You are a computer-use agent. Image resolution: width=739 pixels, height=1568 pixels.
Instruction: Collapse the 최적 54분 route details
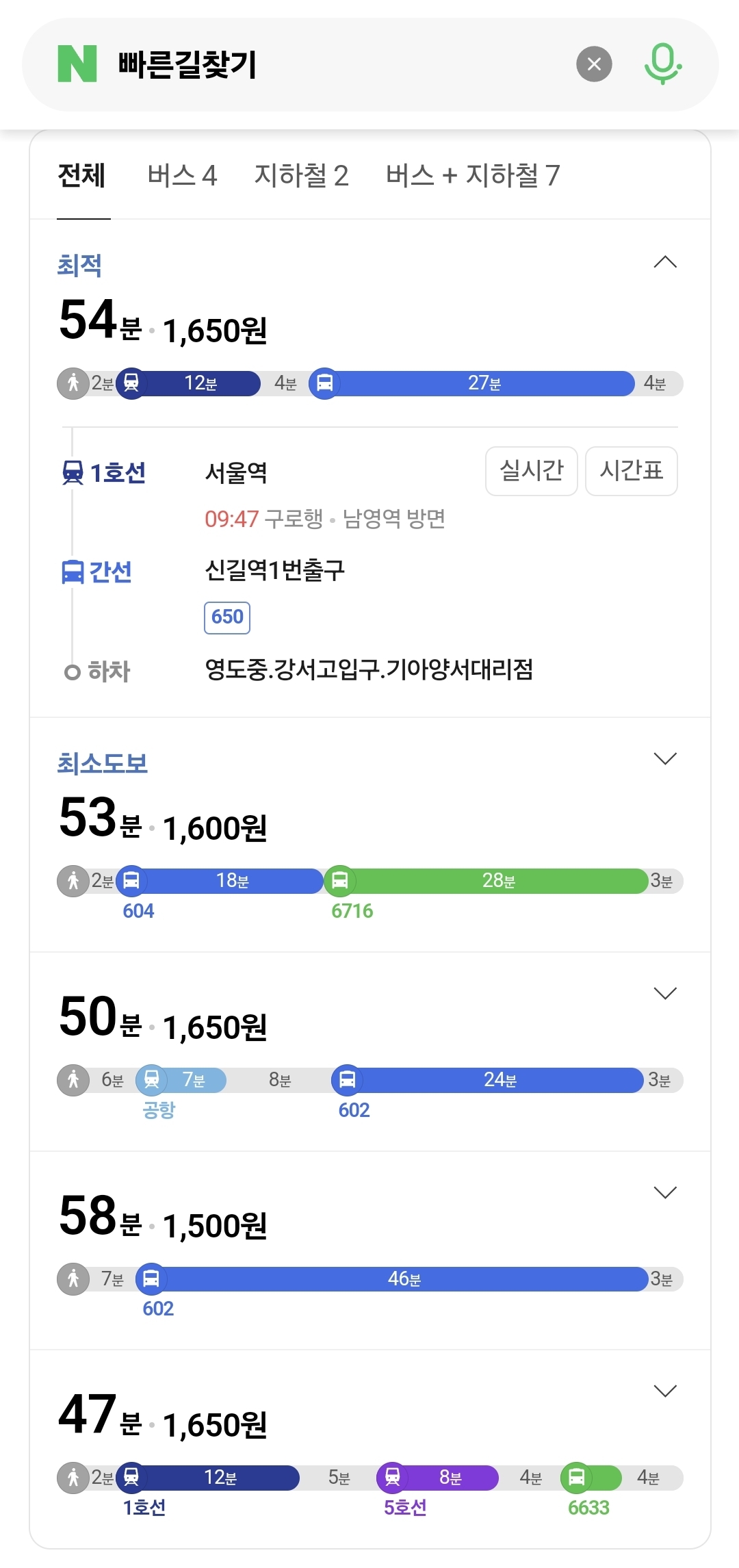(665, 262)
